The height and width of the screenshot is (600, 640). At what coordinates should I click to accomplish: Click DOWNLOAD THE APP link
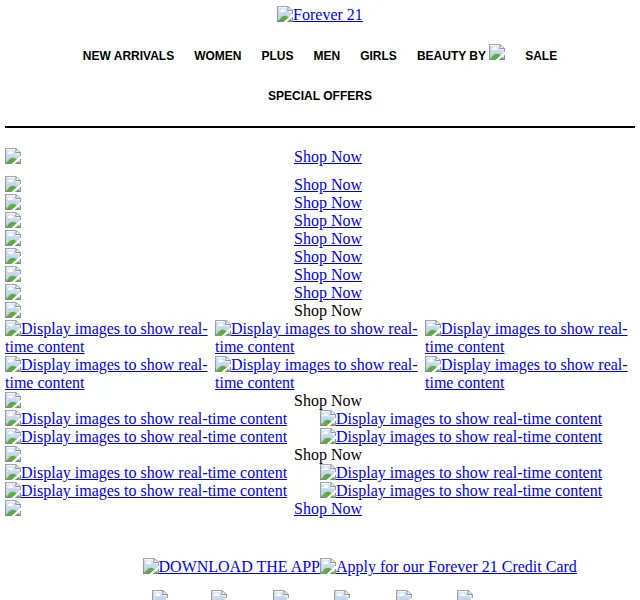[x=231, y=567]
